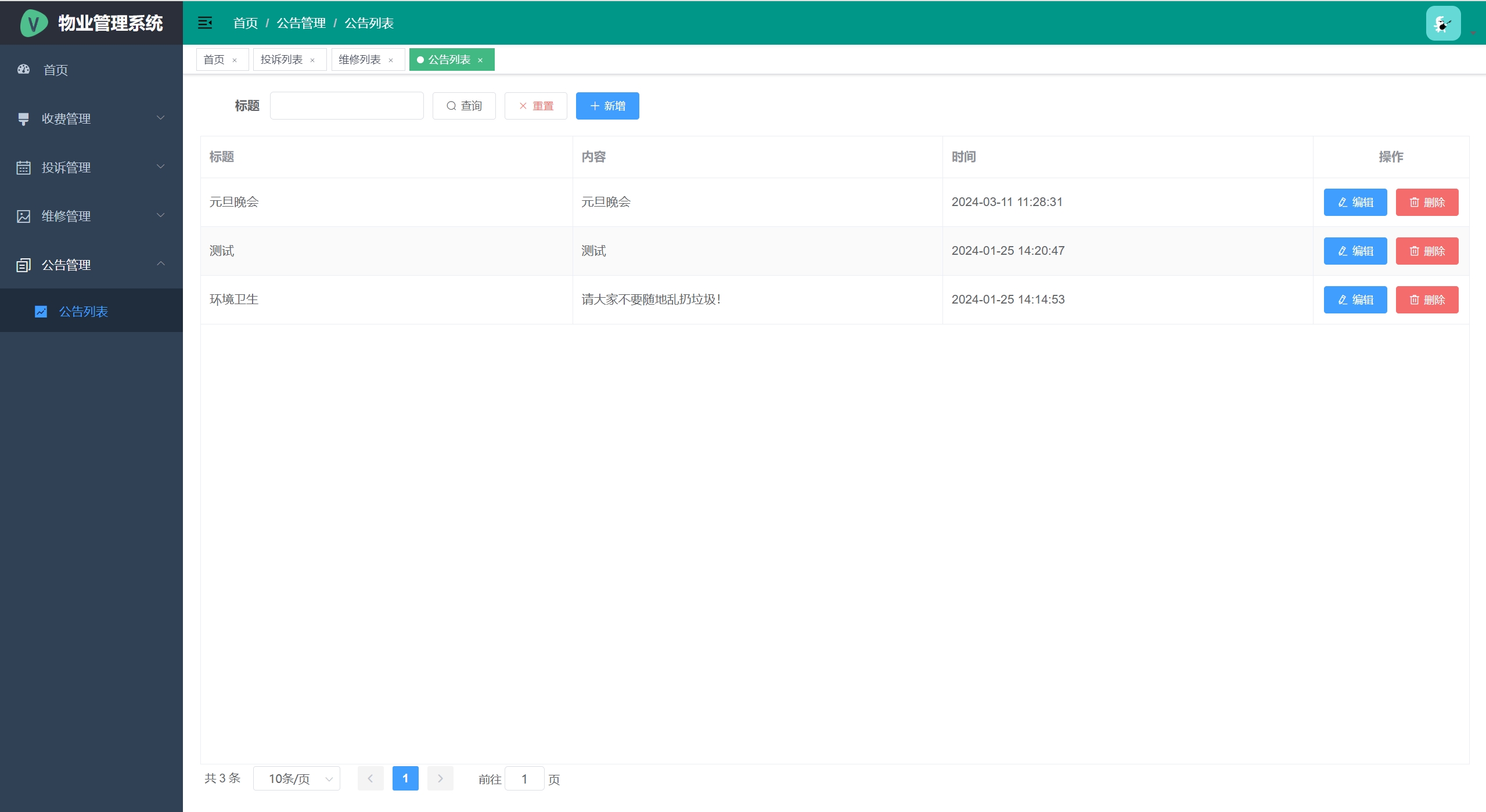Image resolution: width=1486 pixels, height=812 pixels.
Task: Click 公告管理 in the breadcrumb
Action: [x=301, y=23]
